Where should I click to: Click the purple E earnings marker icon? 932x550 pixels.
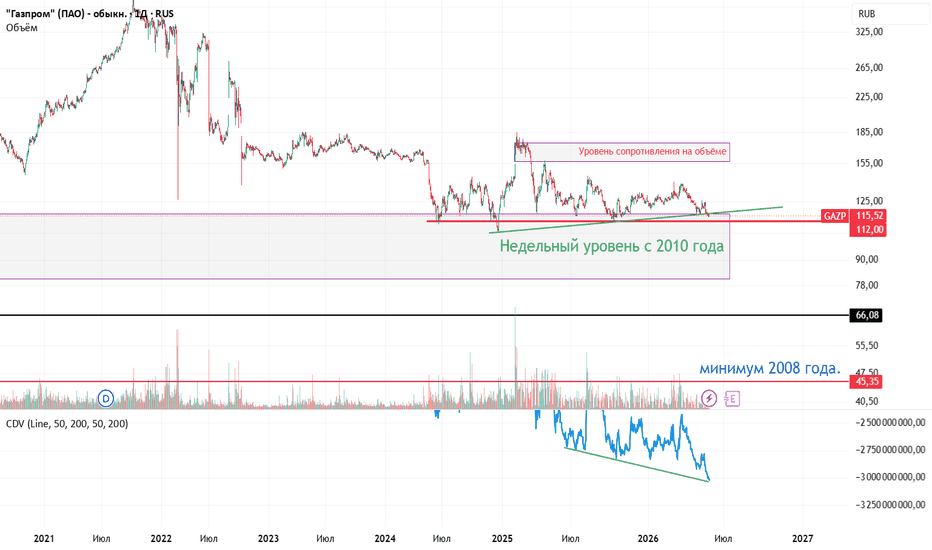click(732, 398)
